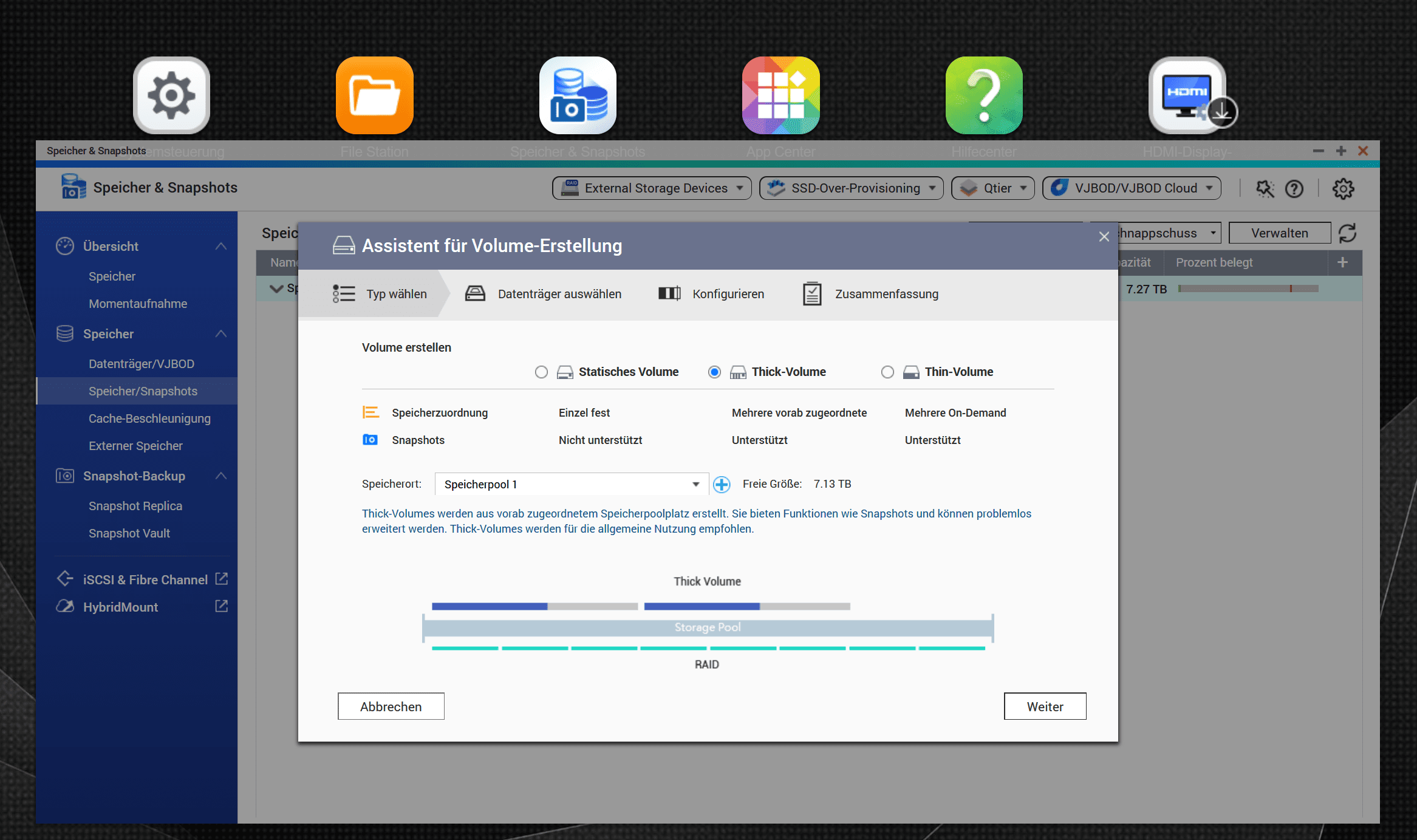Click the Speicher & Snapshots header logo icon
Image resolution: width=1417 pixels, height=840 pixels.
(x=73, y=187)
